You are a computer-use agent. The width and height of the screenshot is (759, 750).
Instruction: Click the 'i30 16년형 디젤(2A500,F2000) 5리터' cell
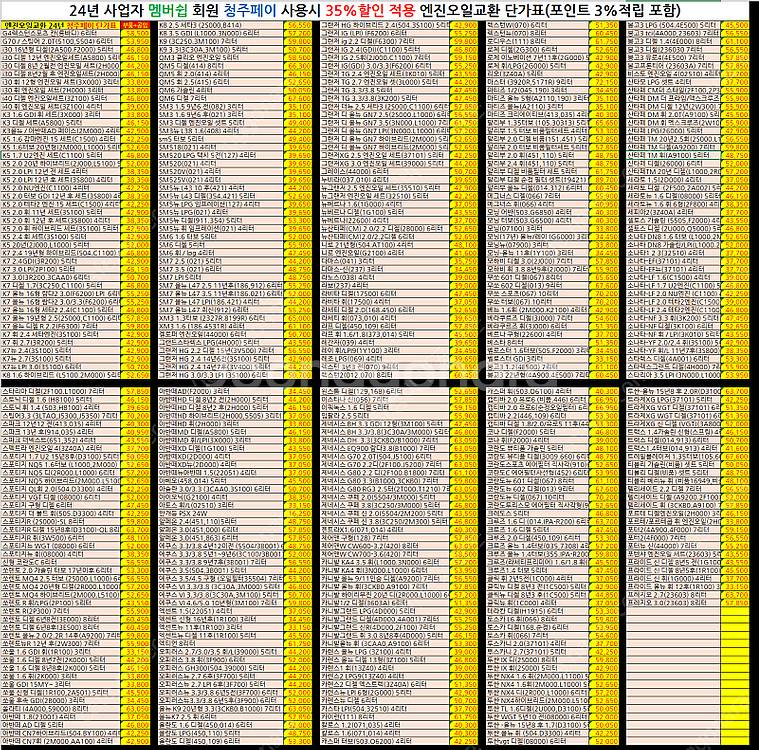point(60,49)
